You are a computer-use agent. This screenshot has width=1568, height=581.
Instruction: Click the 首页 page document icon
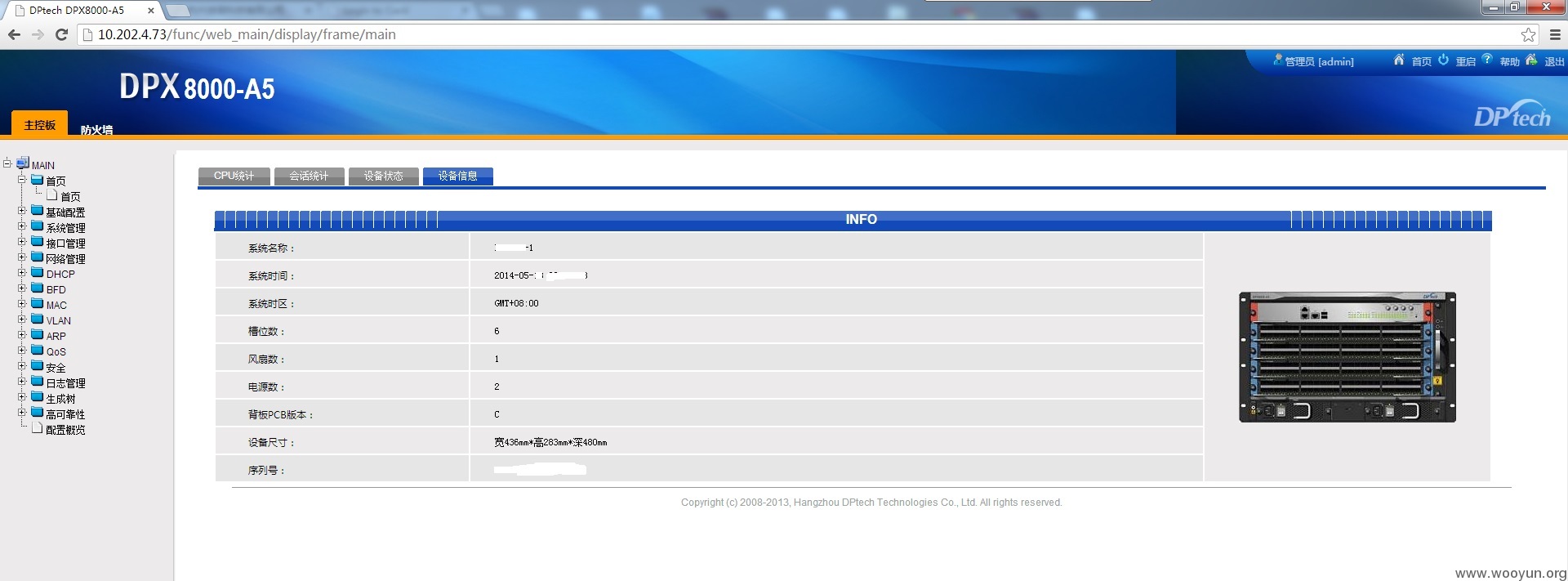pyautogui.click(x=52, y=195)
